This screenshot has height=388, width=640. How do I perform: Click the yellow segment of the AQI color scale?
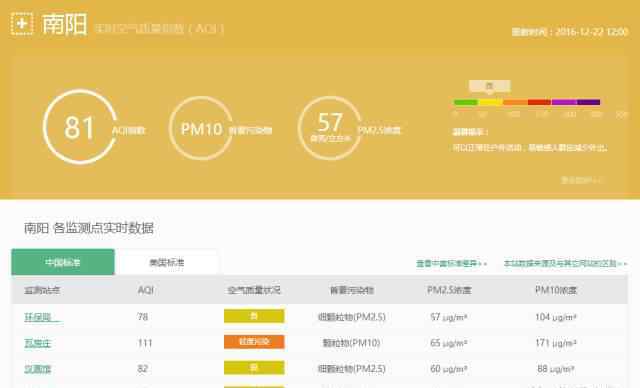click(x=490, y=102)
